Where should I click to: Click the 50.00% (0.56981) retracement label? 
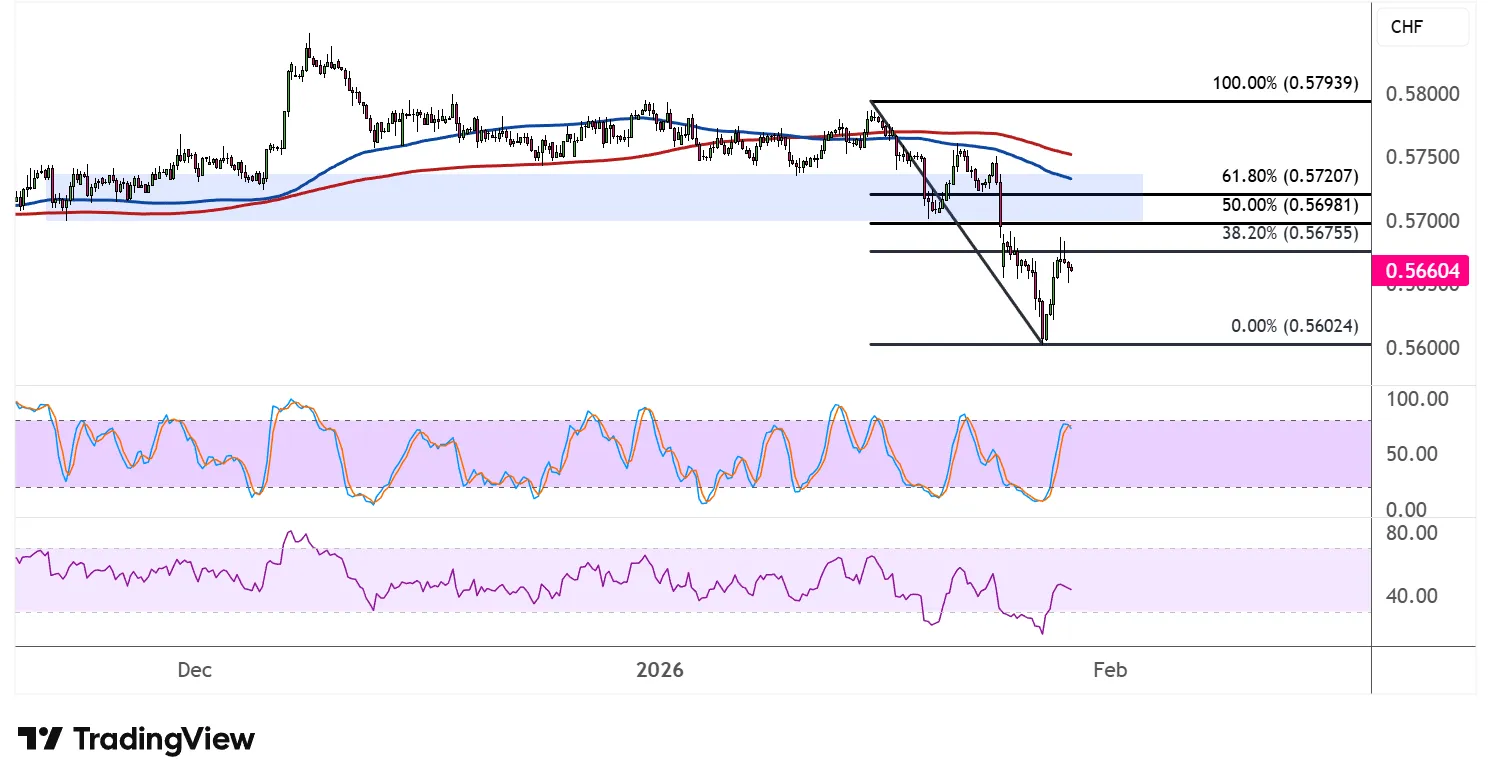click(x=1289, y=205)
